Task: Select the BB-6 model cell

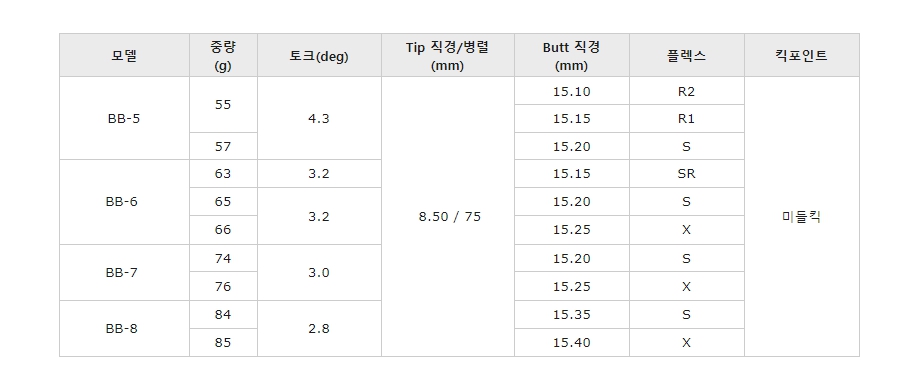Action: point(124,202)
